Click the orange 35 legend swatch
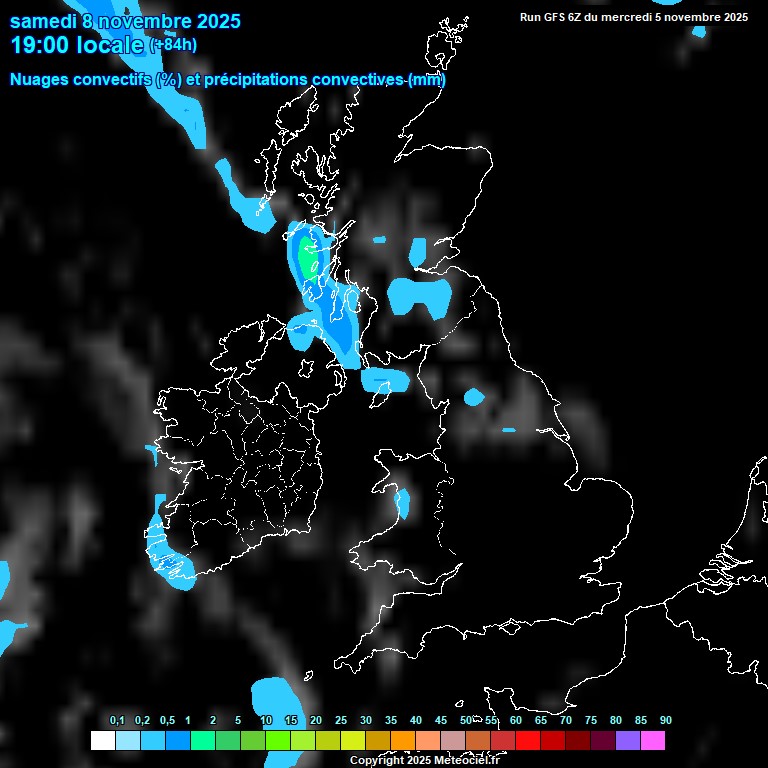Image resolution: width=768 pixels, height=768 pixels. pyautogui.click(x=403, y=741)
